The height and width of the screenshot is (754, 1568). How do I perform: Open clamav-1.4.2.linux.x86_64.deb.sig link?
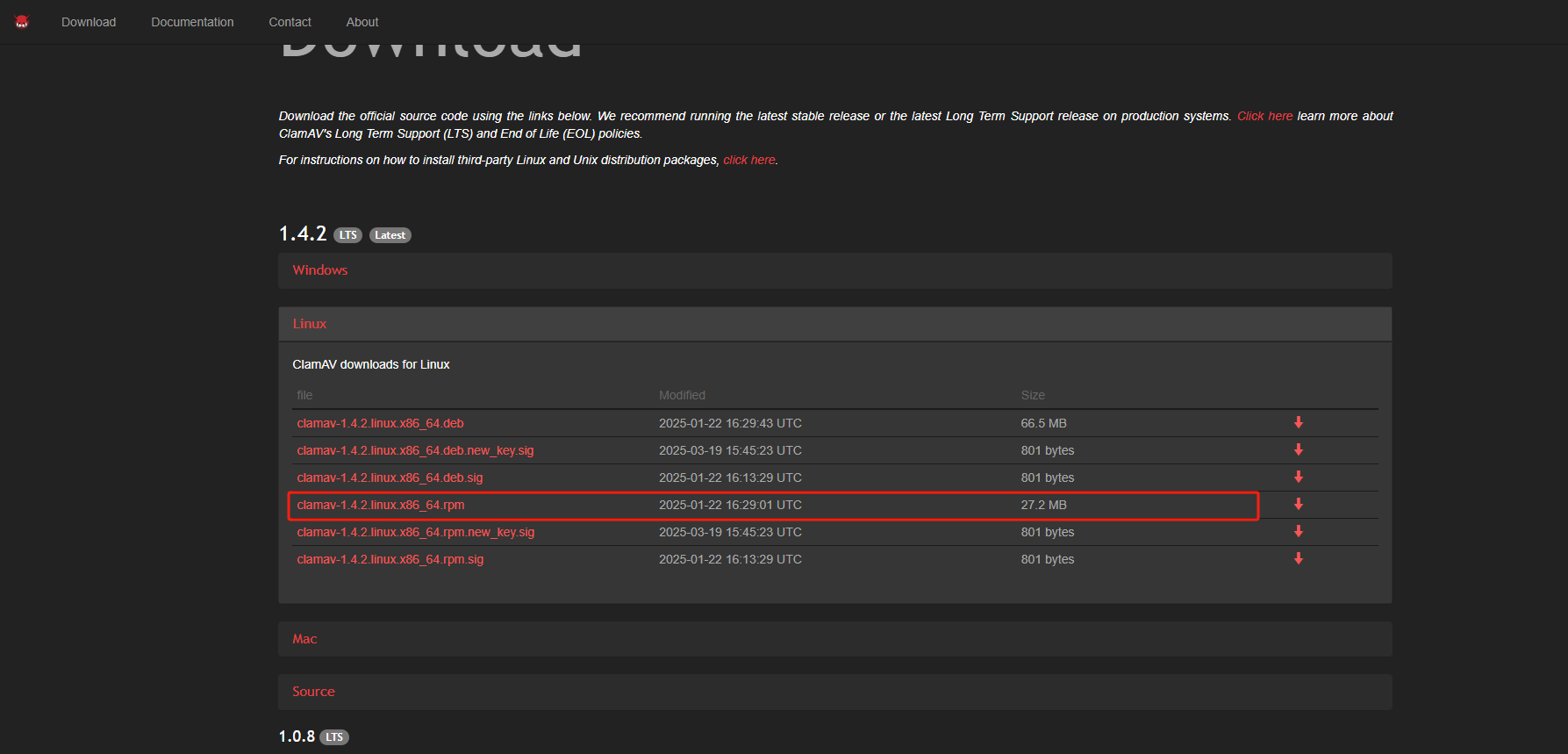[x=390, y=478]
